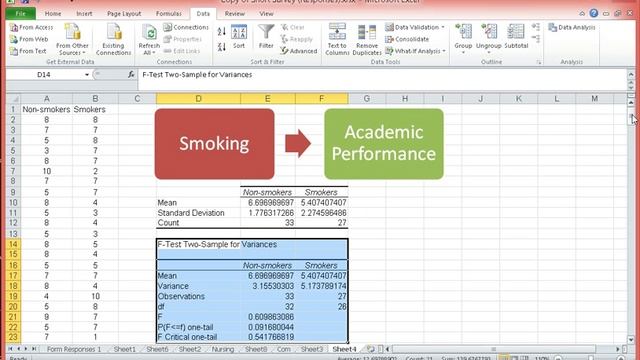The height and width of the screenshot is (360, 640).
Task: Go to last sheet tab arrow
Action: coord(34,349)
